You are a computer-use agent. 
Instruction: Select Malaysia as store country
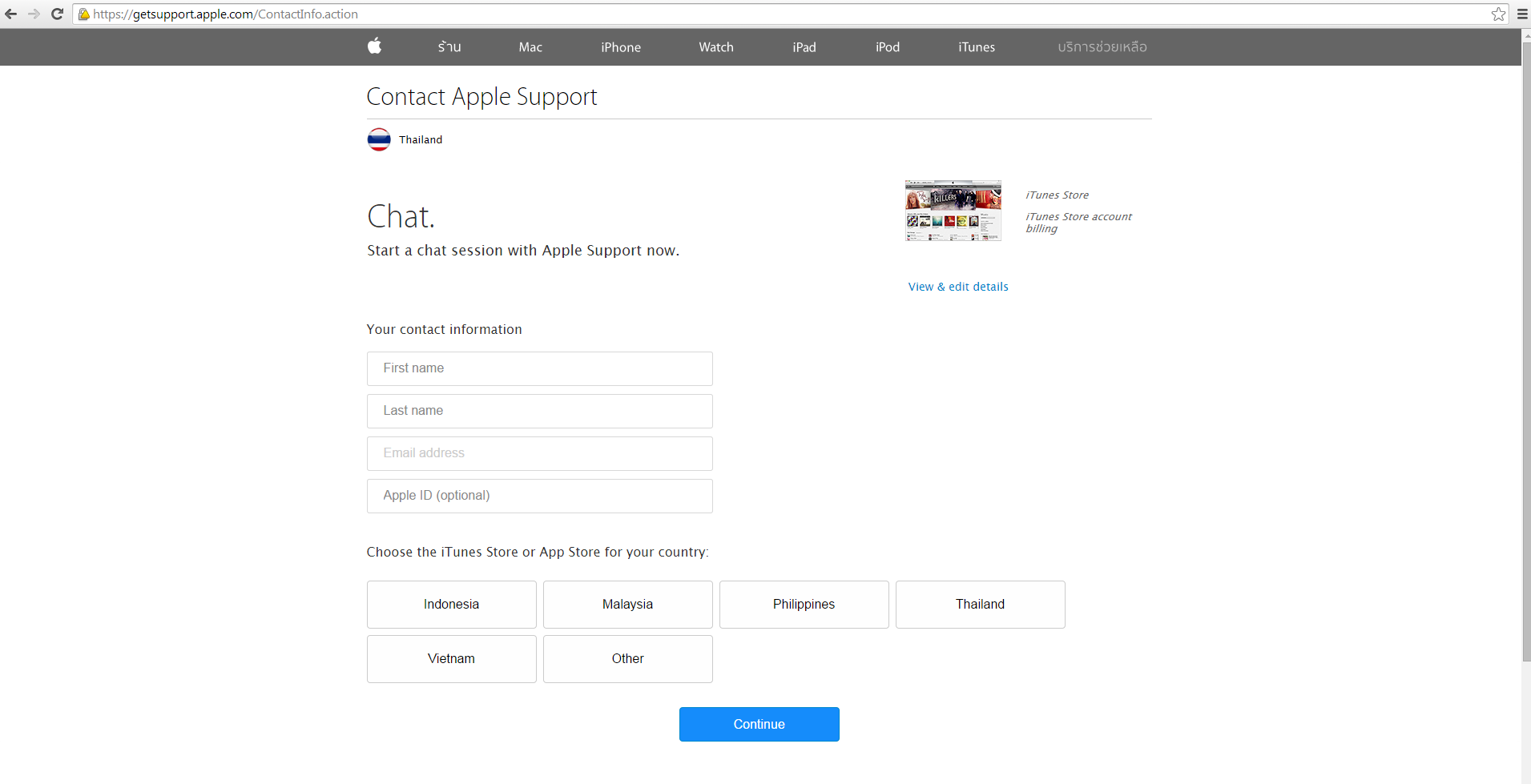tap(628, 605)
